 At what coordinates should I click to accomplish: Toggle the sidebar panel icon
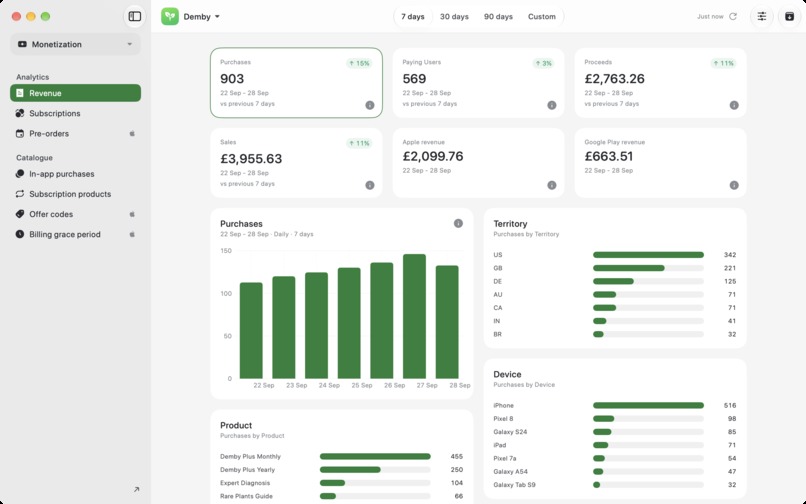[135, 16]
